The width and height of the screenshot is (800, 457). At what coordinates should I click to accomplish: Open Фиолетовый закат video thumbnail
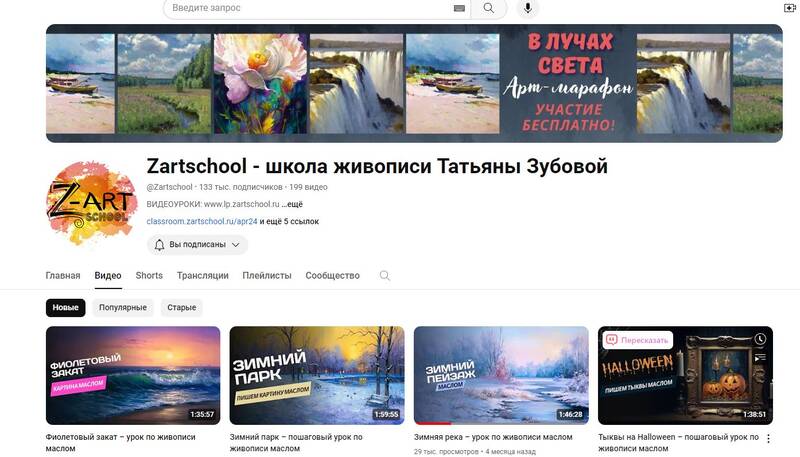pos(133,375)
